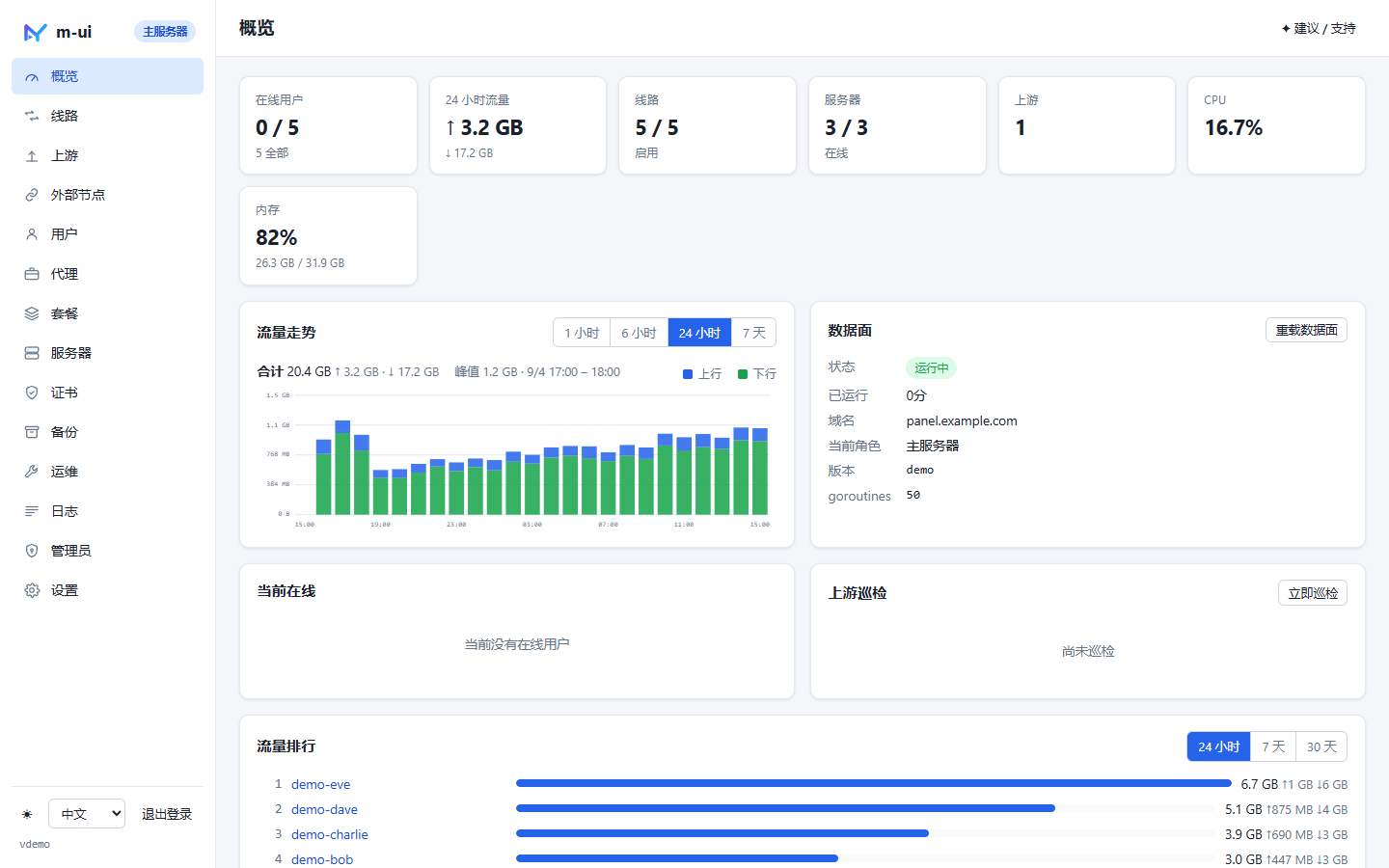Open the 中文 language dropdown
Viewport: 1389px width, 868px height.
tap(87, 814)
